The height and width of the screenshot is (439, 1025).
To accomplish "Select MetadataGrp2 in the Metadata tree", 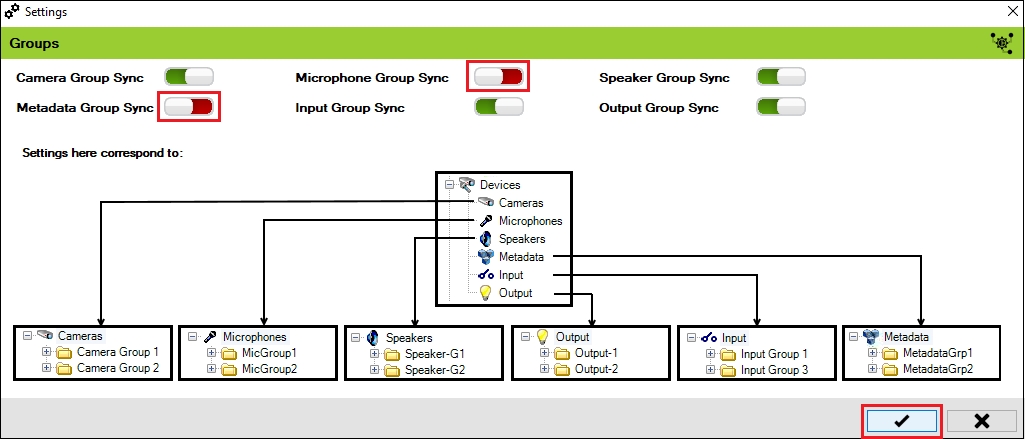I will 937,370.
